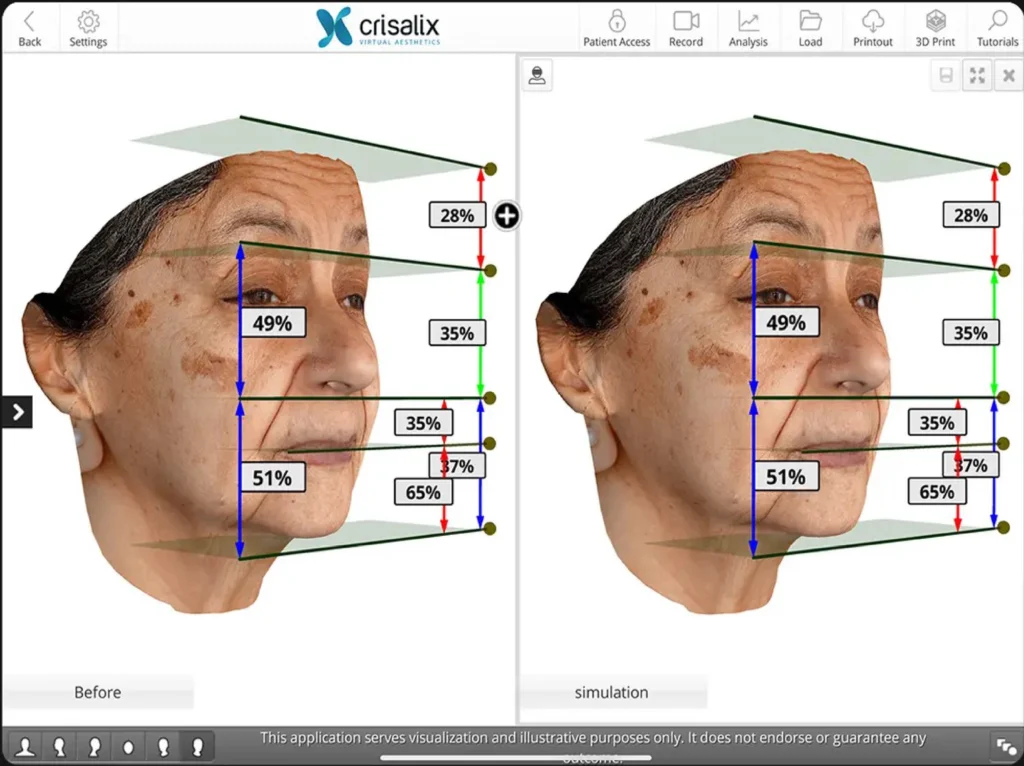
Task: Click the plus button between panels
Action: click(x=507, y=215)
